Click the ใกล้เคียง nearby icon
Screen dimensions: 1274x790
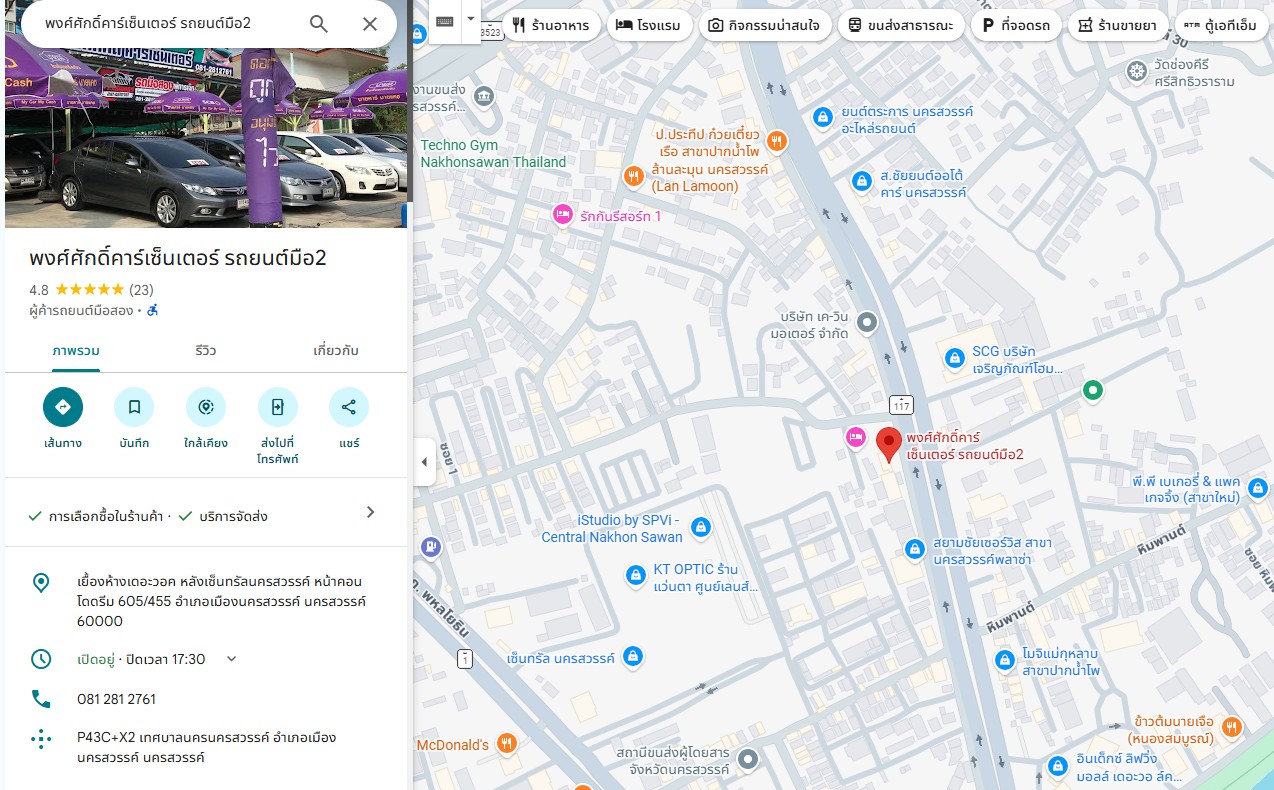click(x=206, y=407)
